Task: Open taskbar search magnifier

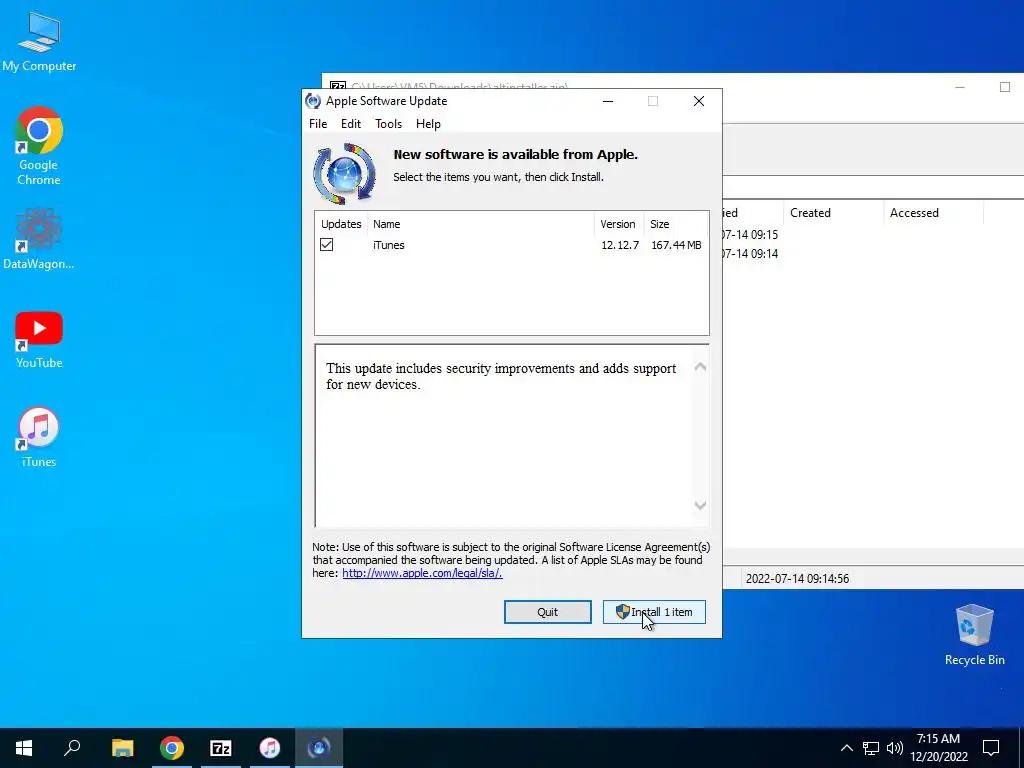Action: [72, 748]
